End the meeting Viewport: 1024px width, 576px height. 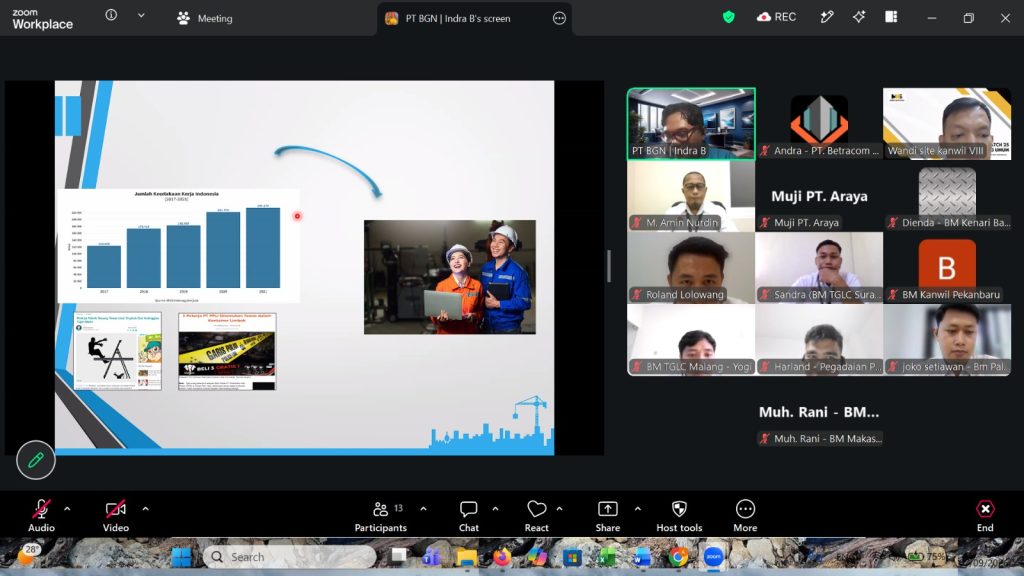pos(985,515)
